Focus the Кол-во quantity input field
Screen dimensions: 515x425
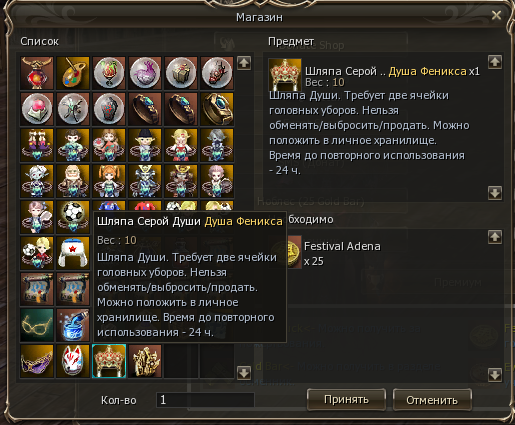click(x=205, y=400)
